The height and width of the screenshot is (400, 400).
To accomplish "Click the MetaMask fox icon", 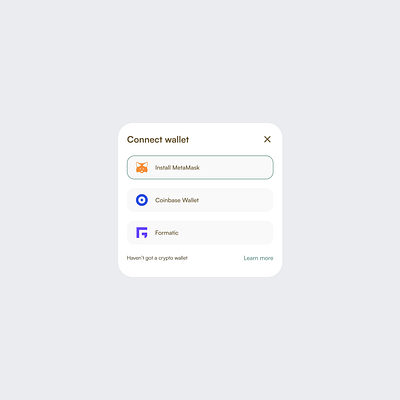I will (x=142, y=167).
